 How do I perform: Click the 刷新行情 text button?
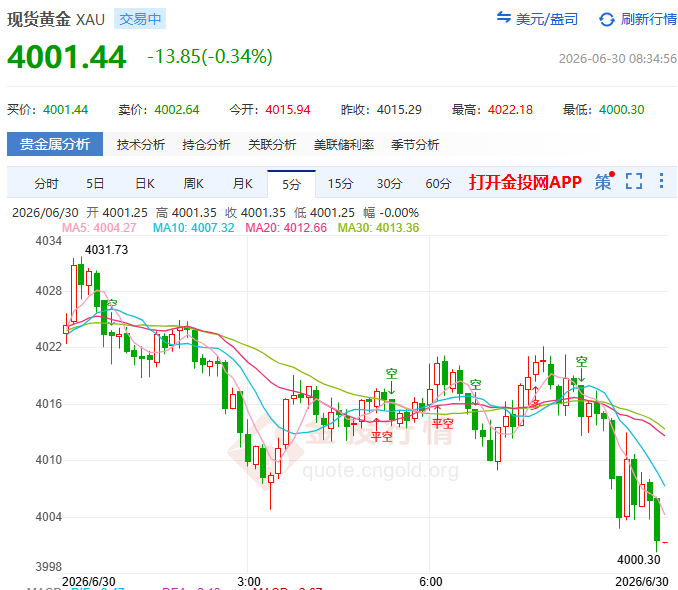[649, 19]
